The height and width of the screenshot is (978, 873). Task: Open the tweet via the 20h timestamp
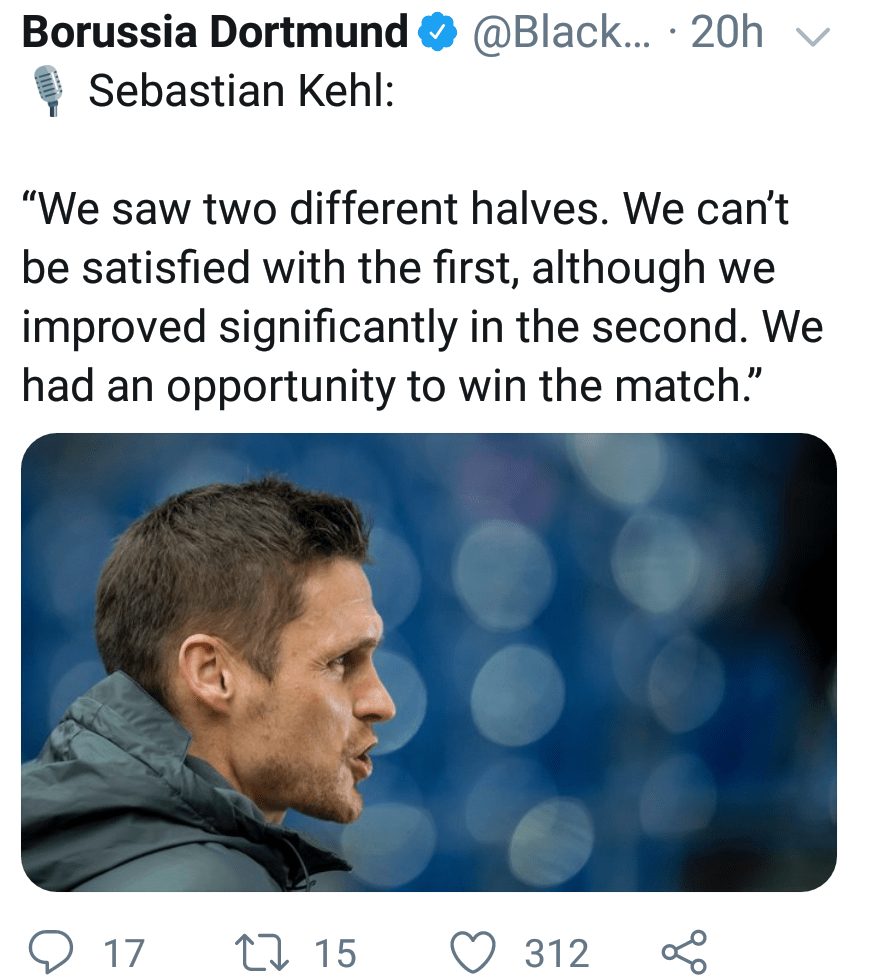[x=727, y=34]
